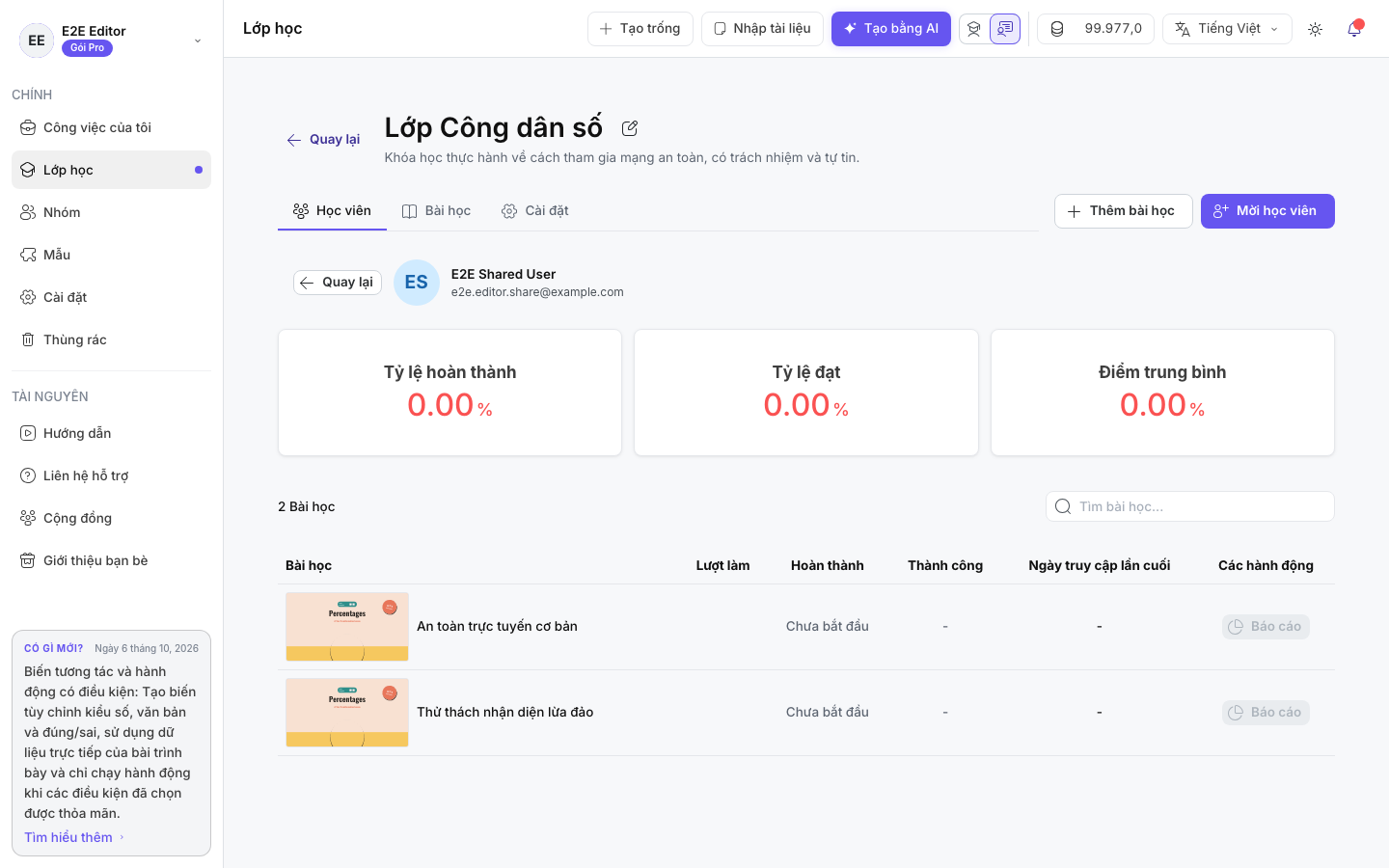Open An toàn trực tuyến cơ bản thumbnail
Screen dimensions: 1389x868
347,627
